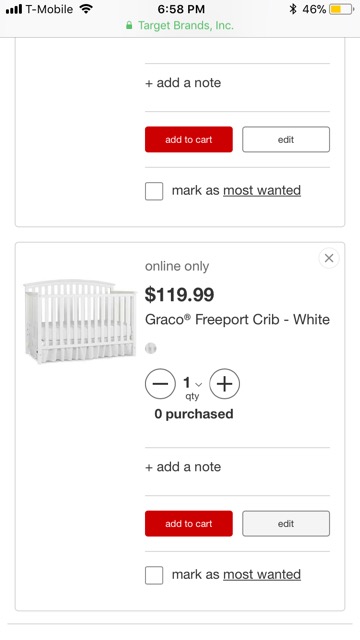Add the upper registry item to cart
The width and height of the screenshot is (360, 640).
click(x=189, y=139)
